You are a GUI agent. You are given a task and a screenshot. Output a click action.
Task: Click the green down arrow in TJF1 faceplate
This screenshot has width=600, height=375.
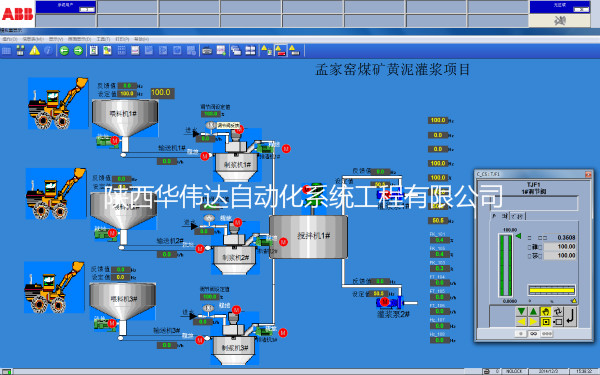click(x=521, y=311)
